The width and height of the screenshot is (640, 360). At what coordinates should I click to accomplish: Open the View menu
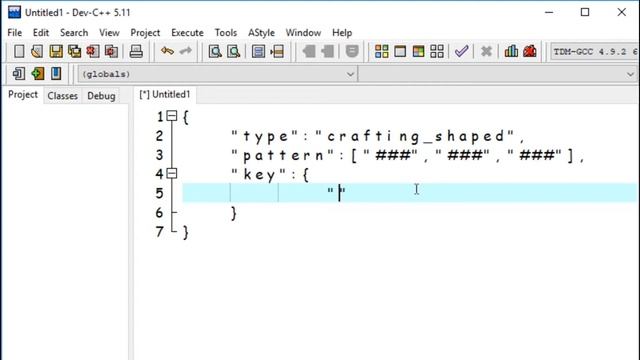tap(109, 33)
